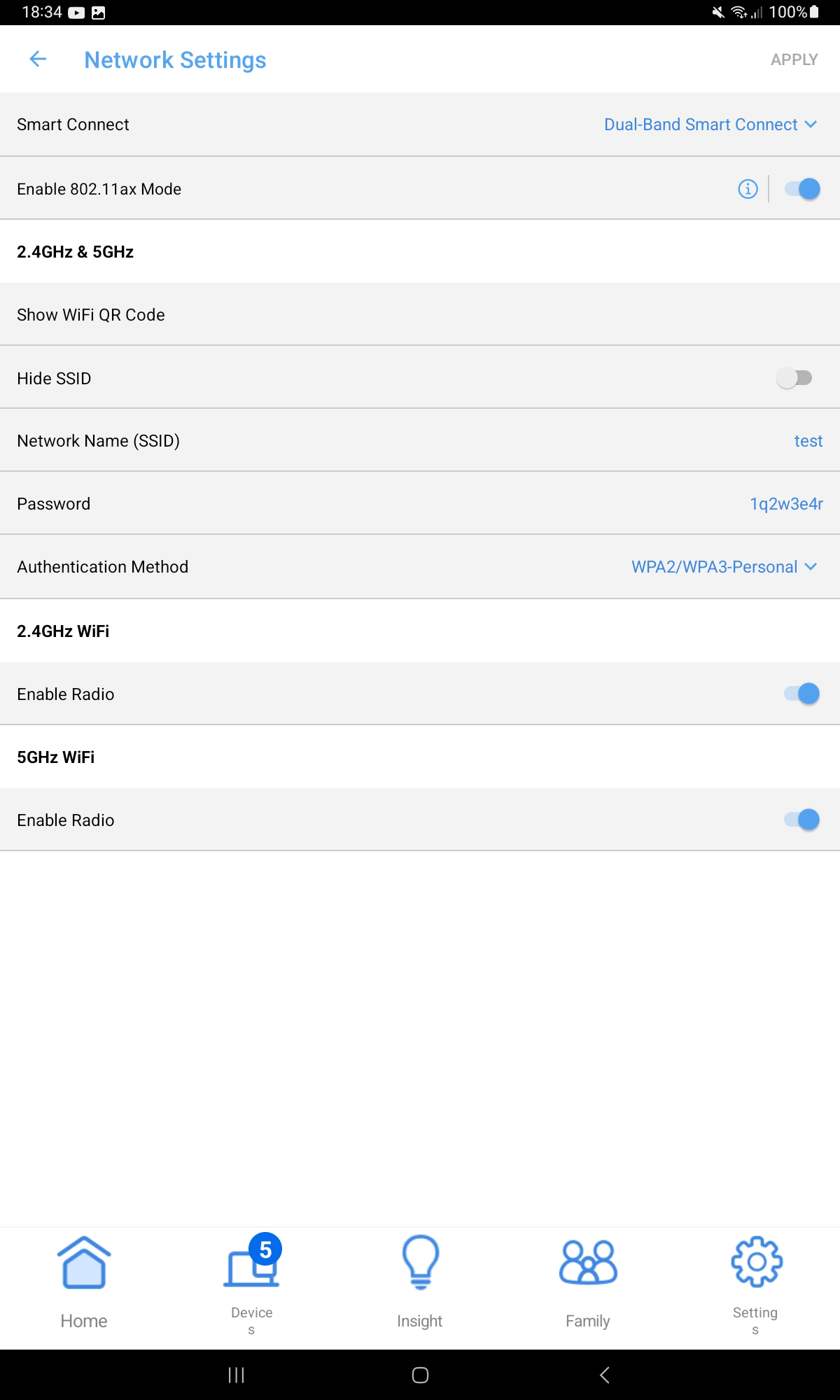Tap the Enable 802.11ax Mode label
Viewport: 840px width, 1400px height.
point(99,189)
